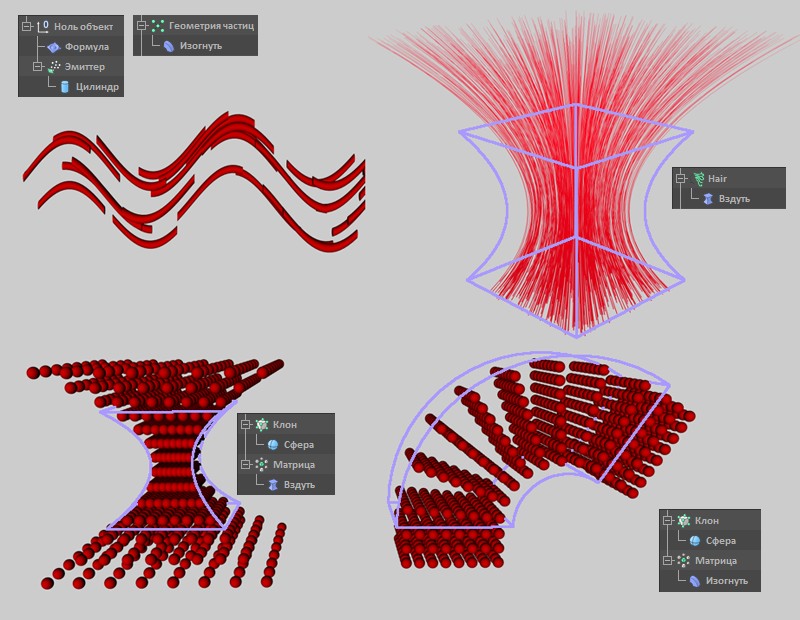Collapse the Геометрия частиц node

[142, 25]
